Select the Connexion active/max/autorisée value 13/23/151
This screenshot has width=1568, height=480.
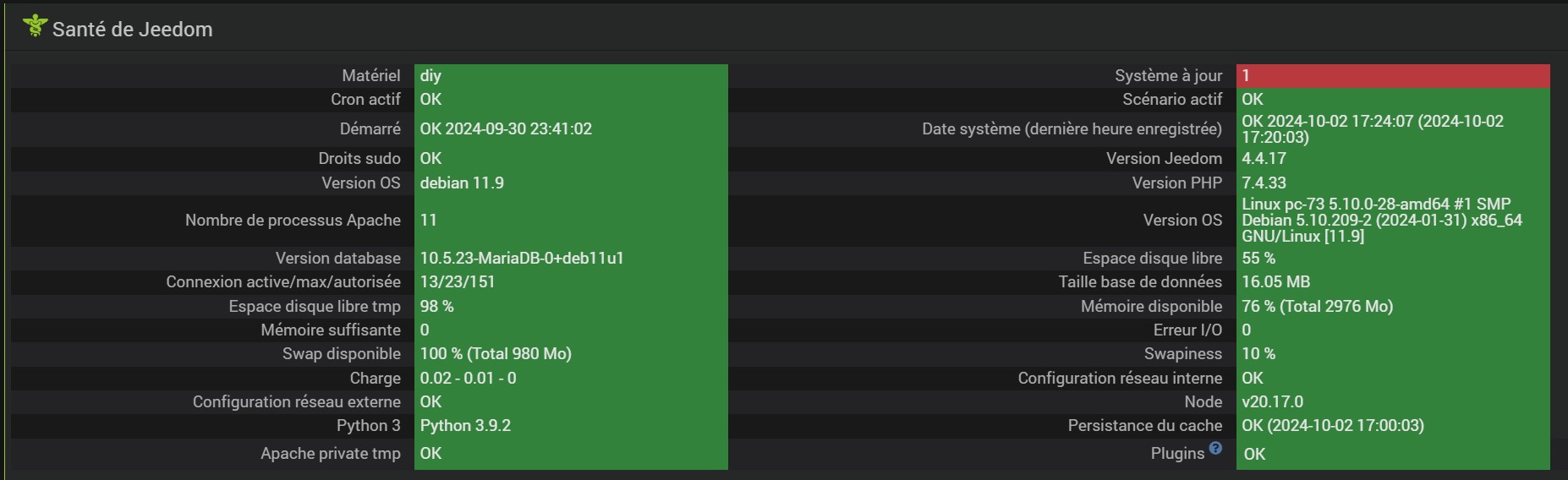458,282
